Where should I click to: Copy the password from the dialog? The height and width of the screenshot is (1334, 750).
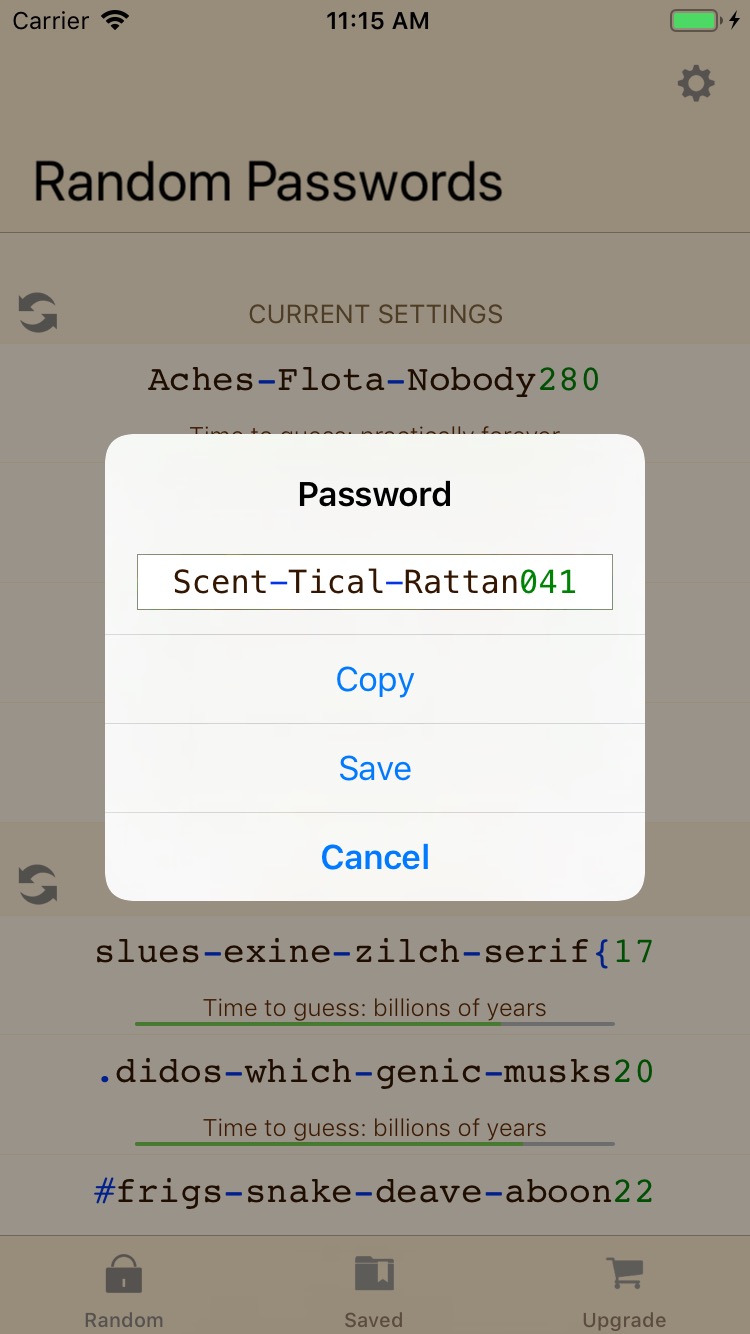pyautogui.click(x=375, y=679)
